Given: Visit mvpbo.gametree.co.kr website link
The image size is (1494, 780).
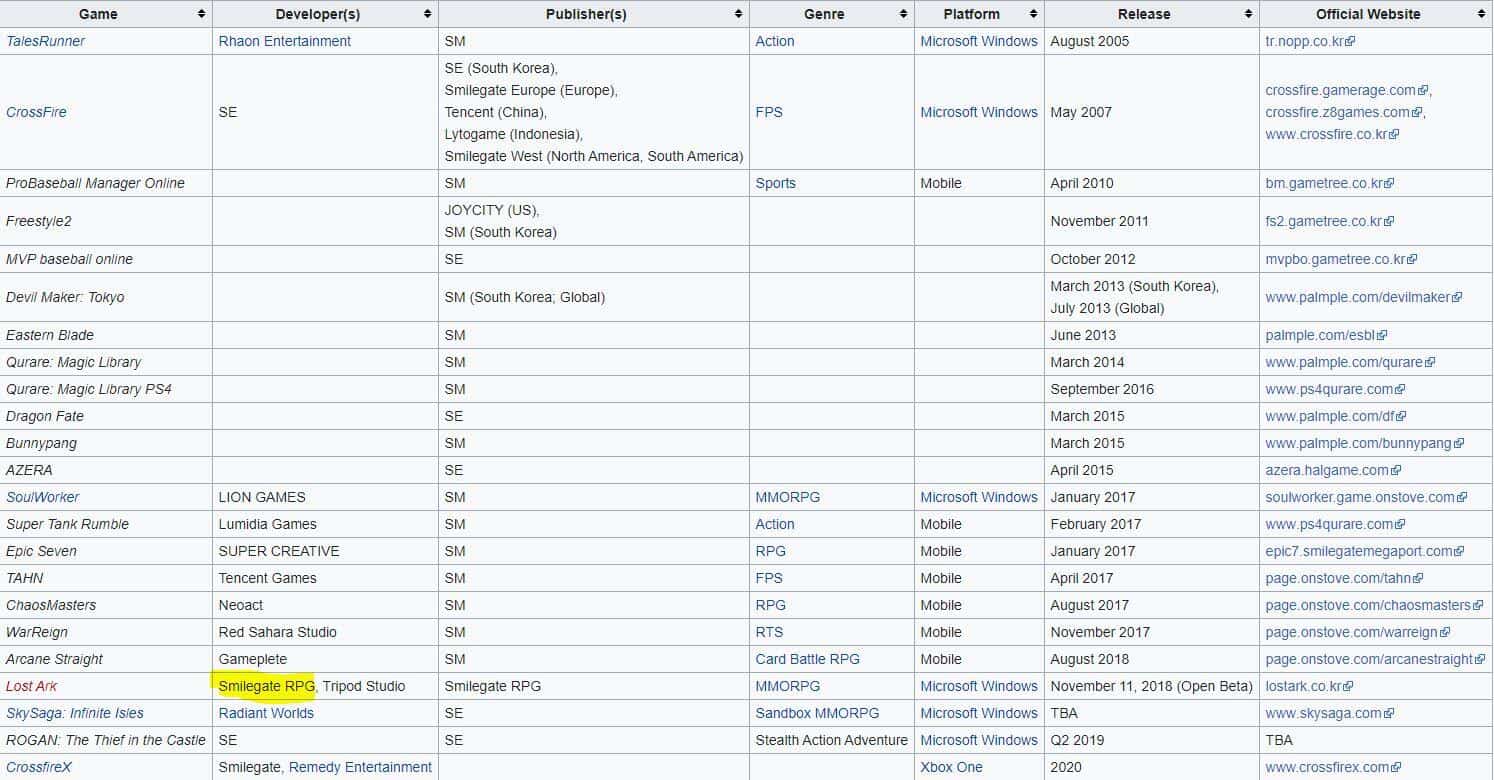Looking at the screenshot, I should tap(1341, 259).
